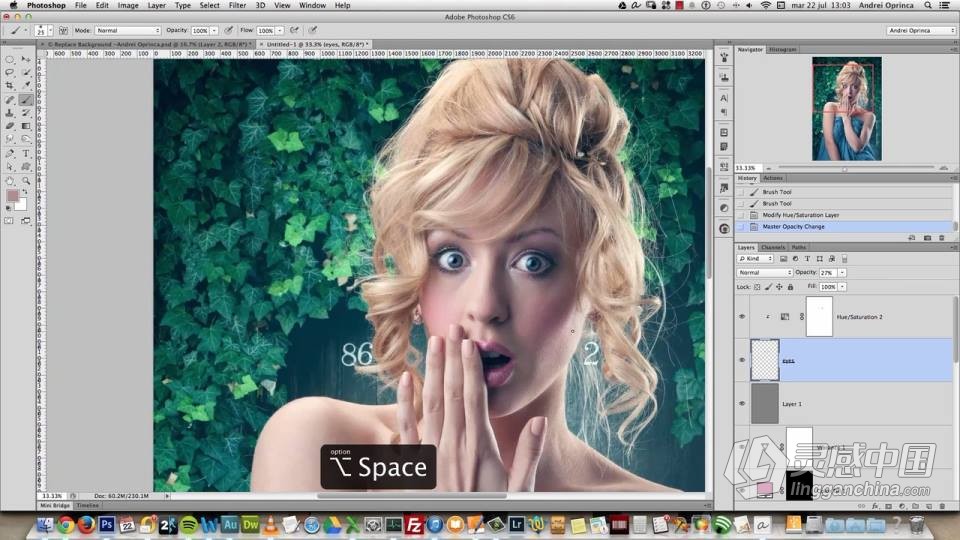
Task: Open the brush preset picker arrow
Action: (x=50, y=30)
